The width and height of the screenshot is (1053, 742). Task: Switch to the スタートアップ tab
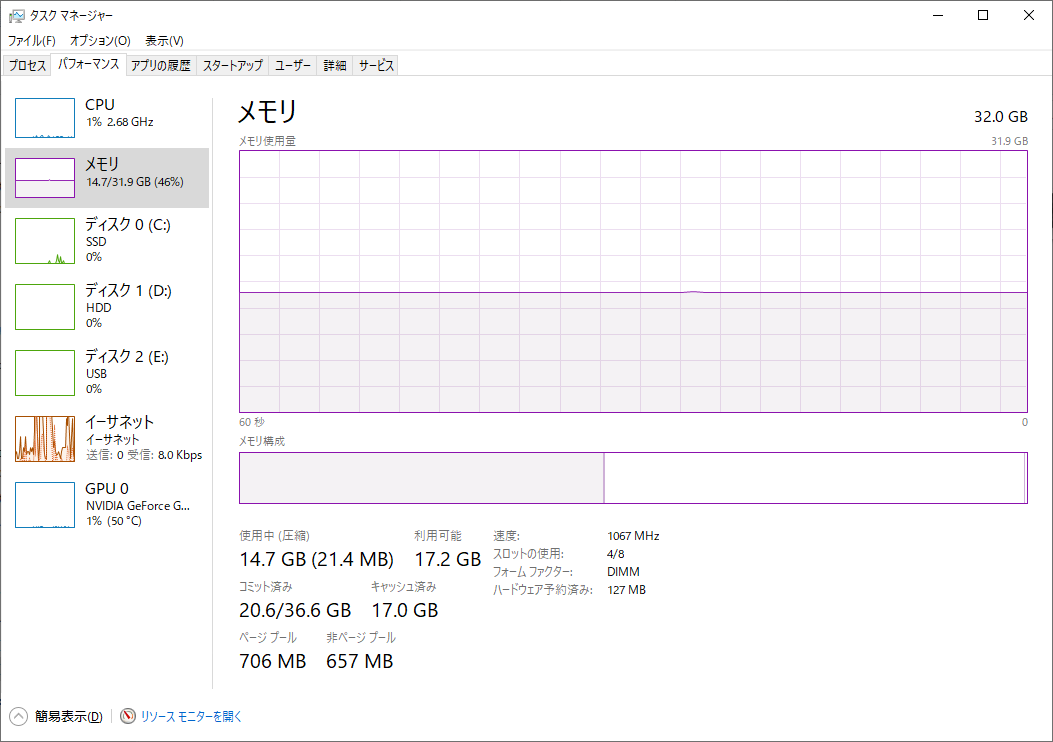point(233,65)
